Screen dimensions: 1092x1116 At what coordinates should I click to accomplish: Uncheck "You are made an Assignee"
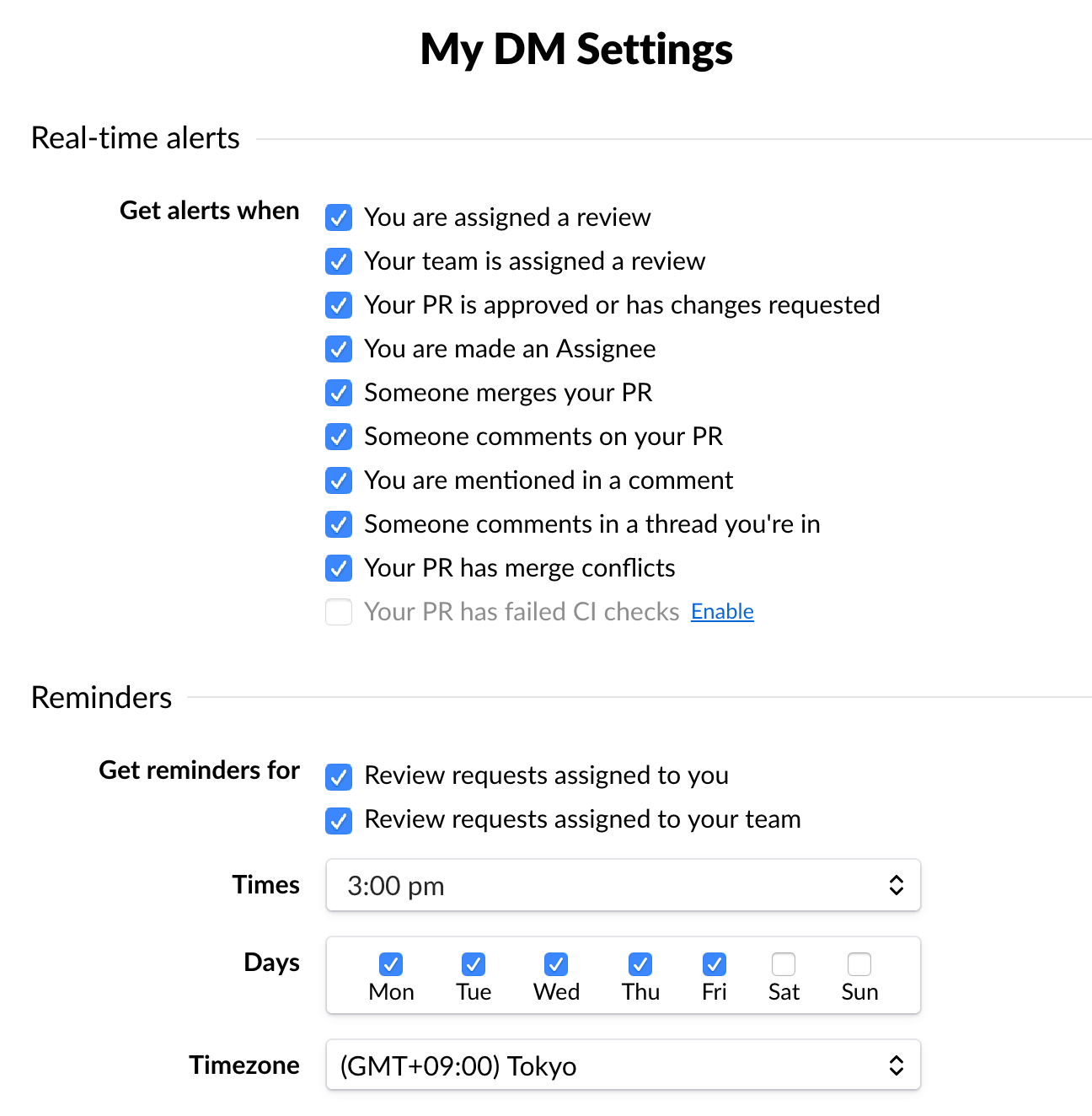[x=339, y=349]
